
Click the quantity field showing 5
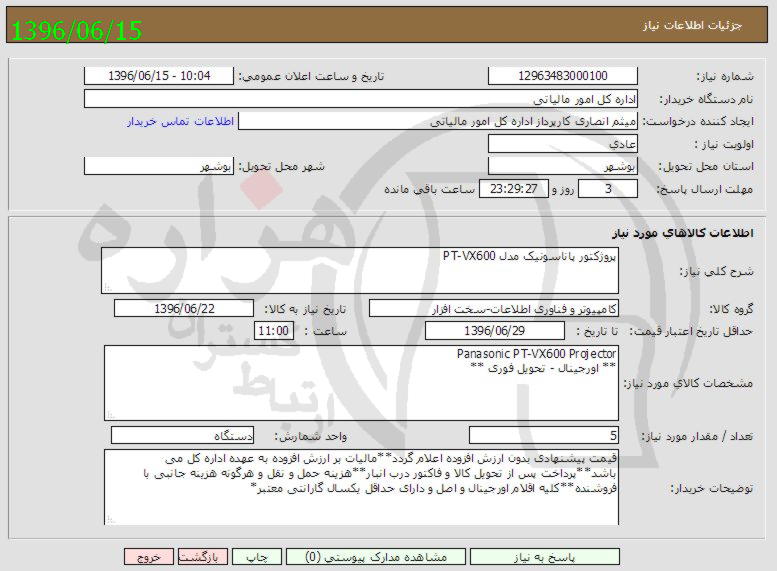(544, 436)
